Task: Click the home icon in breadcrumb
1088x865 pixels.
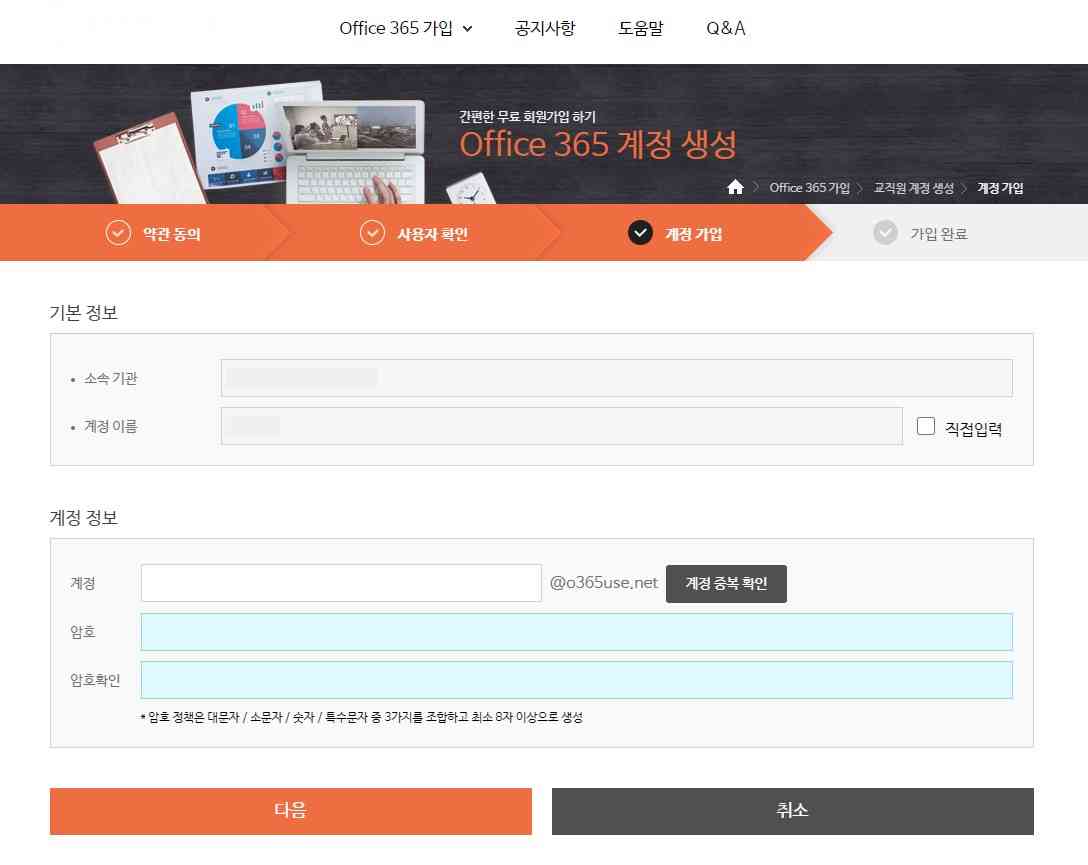Action: tap(736, 187)
